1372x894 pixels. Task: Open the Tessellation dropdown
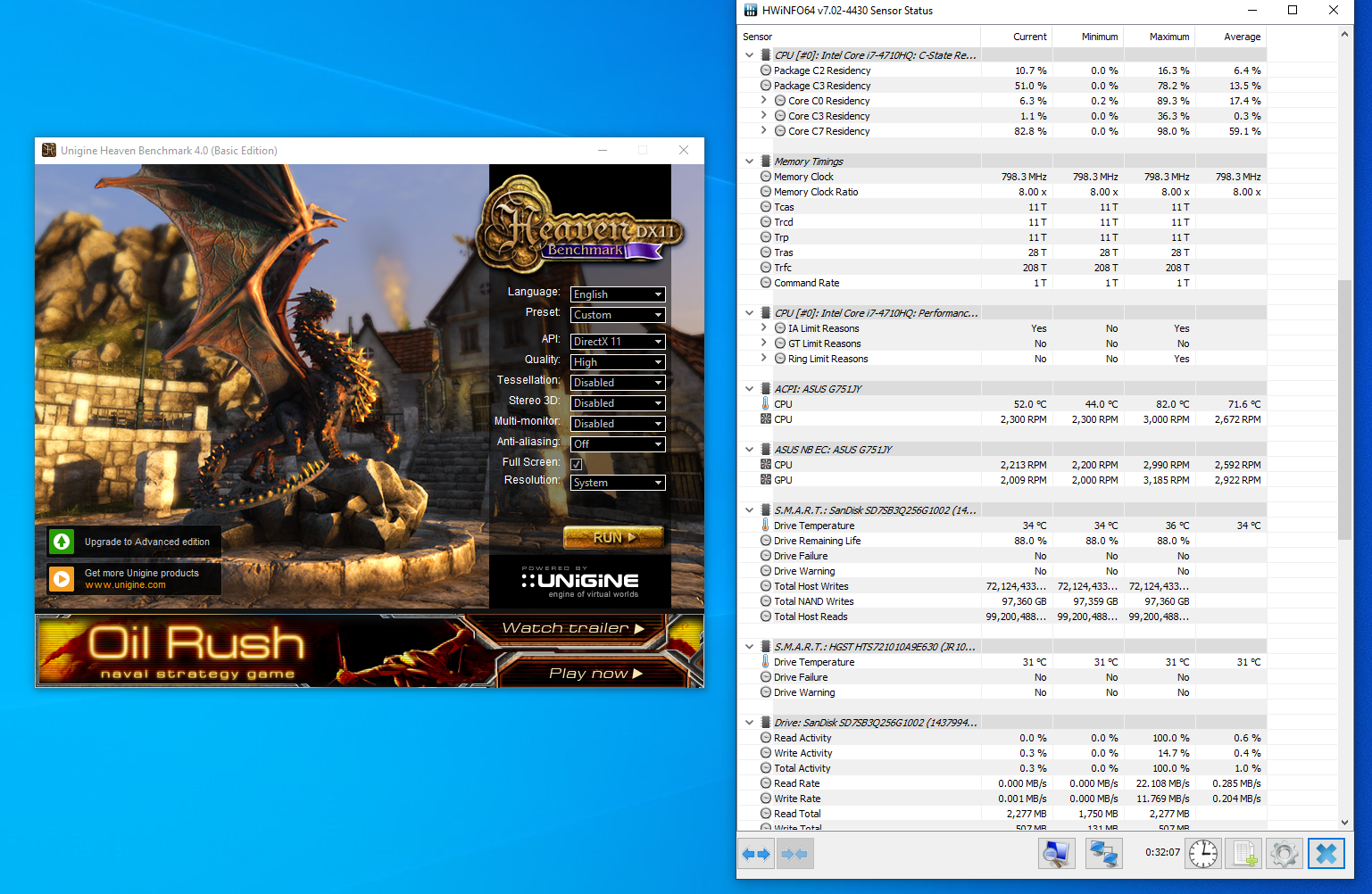point(618,383)
